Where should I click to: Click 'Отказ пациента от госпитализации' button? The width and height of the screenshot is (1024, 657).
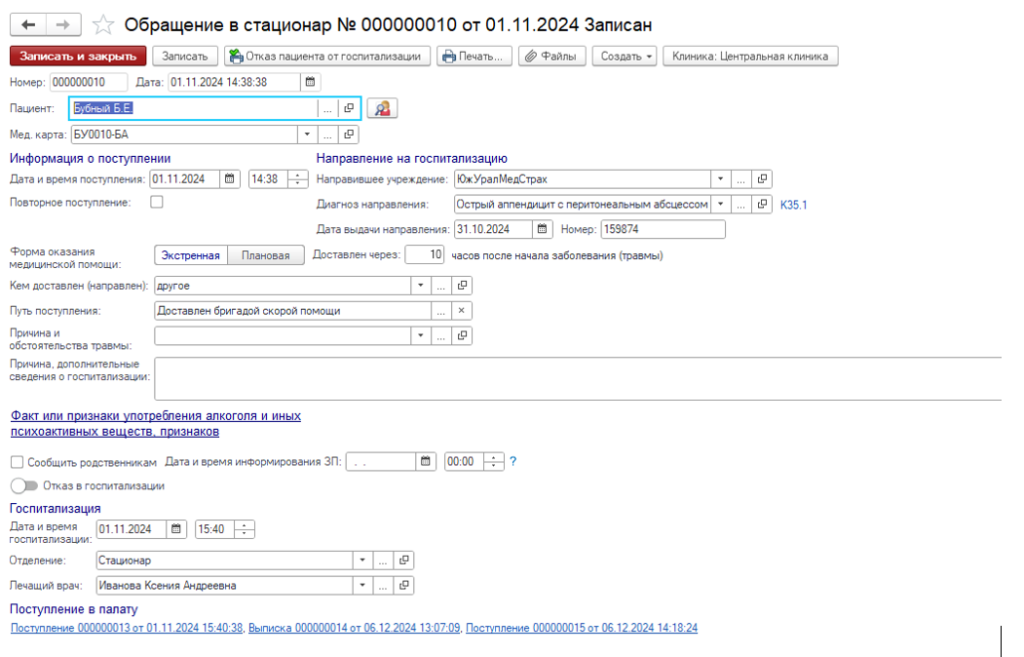327,56
